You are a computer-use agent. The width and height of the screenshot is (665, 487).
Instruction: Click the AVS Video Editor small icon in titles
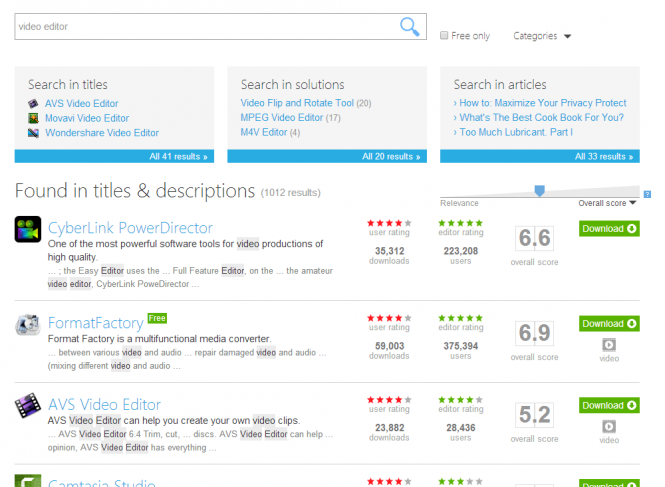[33, 103]
